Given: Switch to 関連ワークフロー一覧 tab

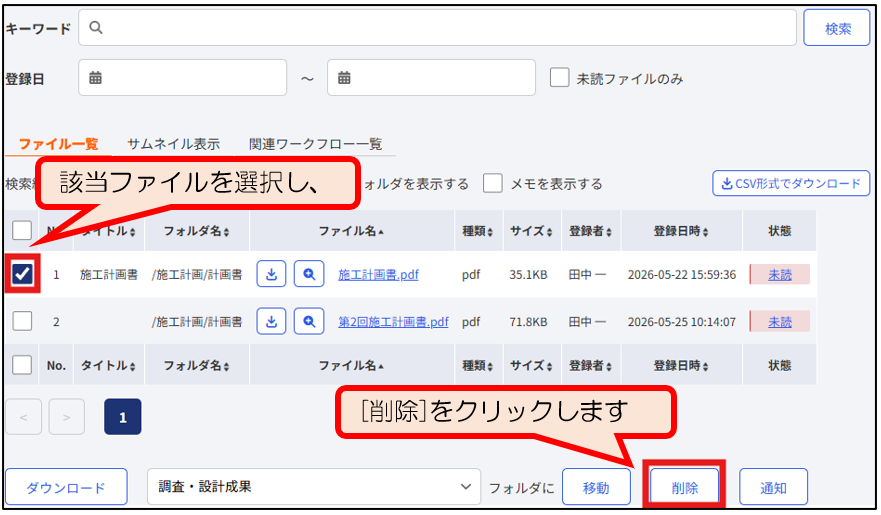Looking at the screenshot, I should [x=316, y=144].
